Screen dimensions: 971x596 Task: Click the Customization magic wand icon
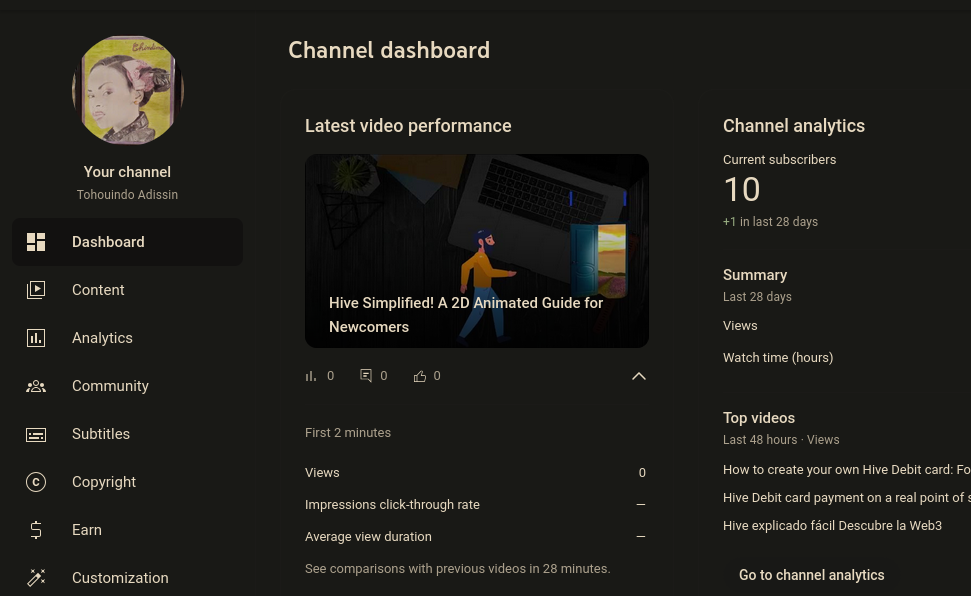[36, 577]
